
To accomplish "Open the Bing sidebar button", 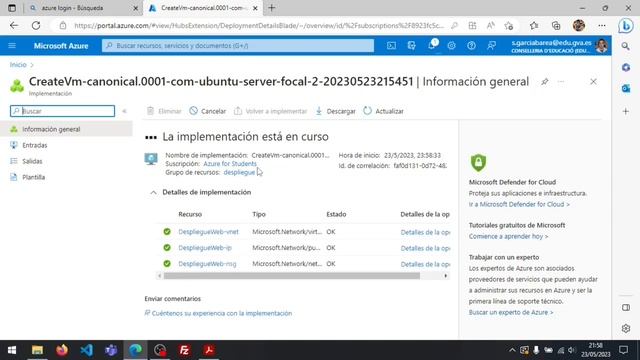I will coord(625,26).
